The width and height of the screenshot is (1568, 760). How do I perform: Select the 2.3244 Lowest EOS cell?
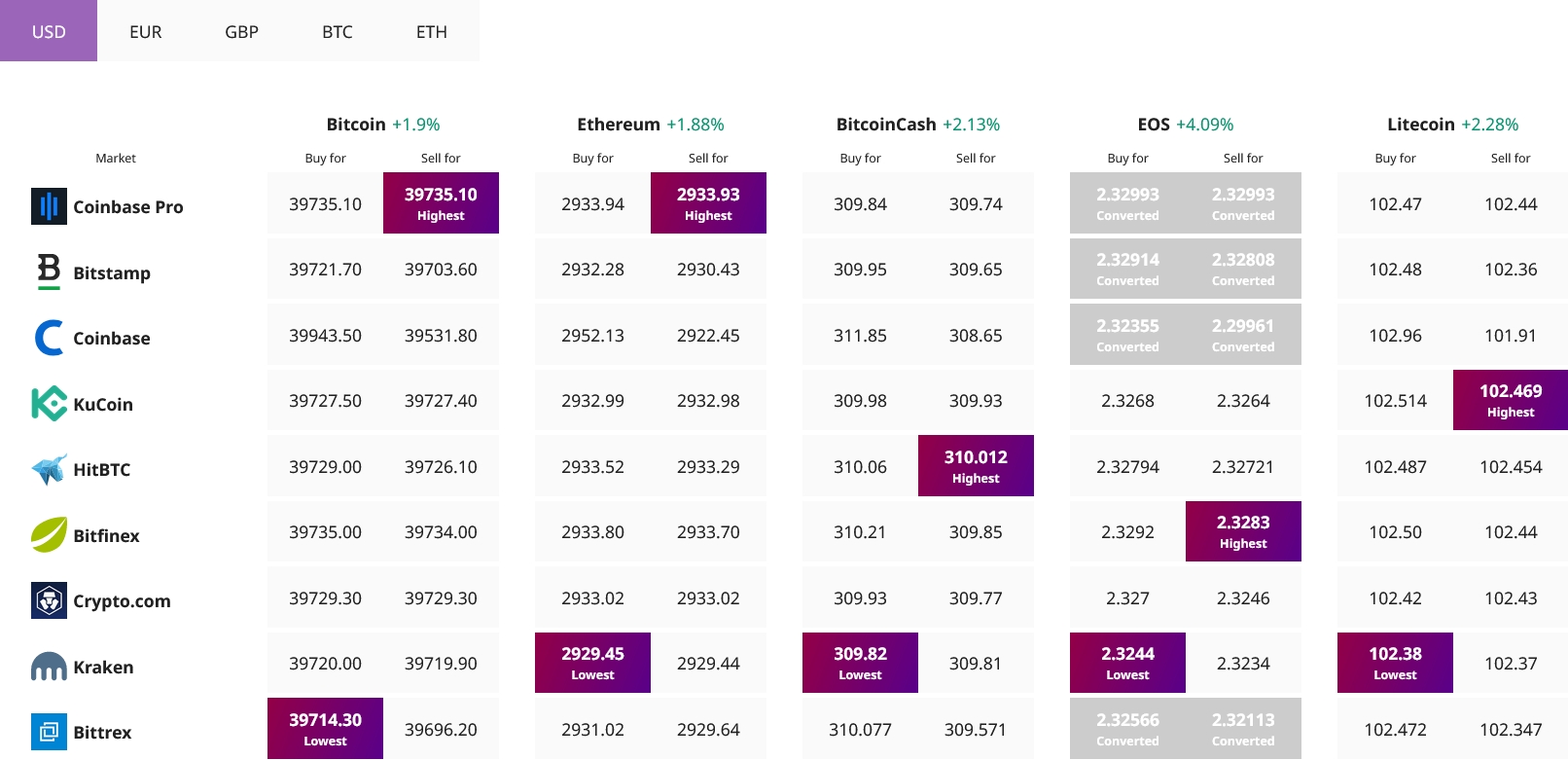pos(1127,663)
